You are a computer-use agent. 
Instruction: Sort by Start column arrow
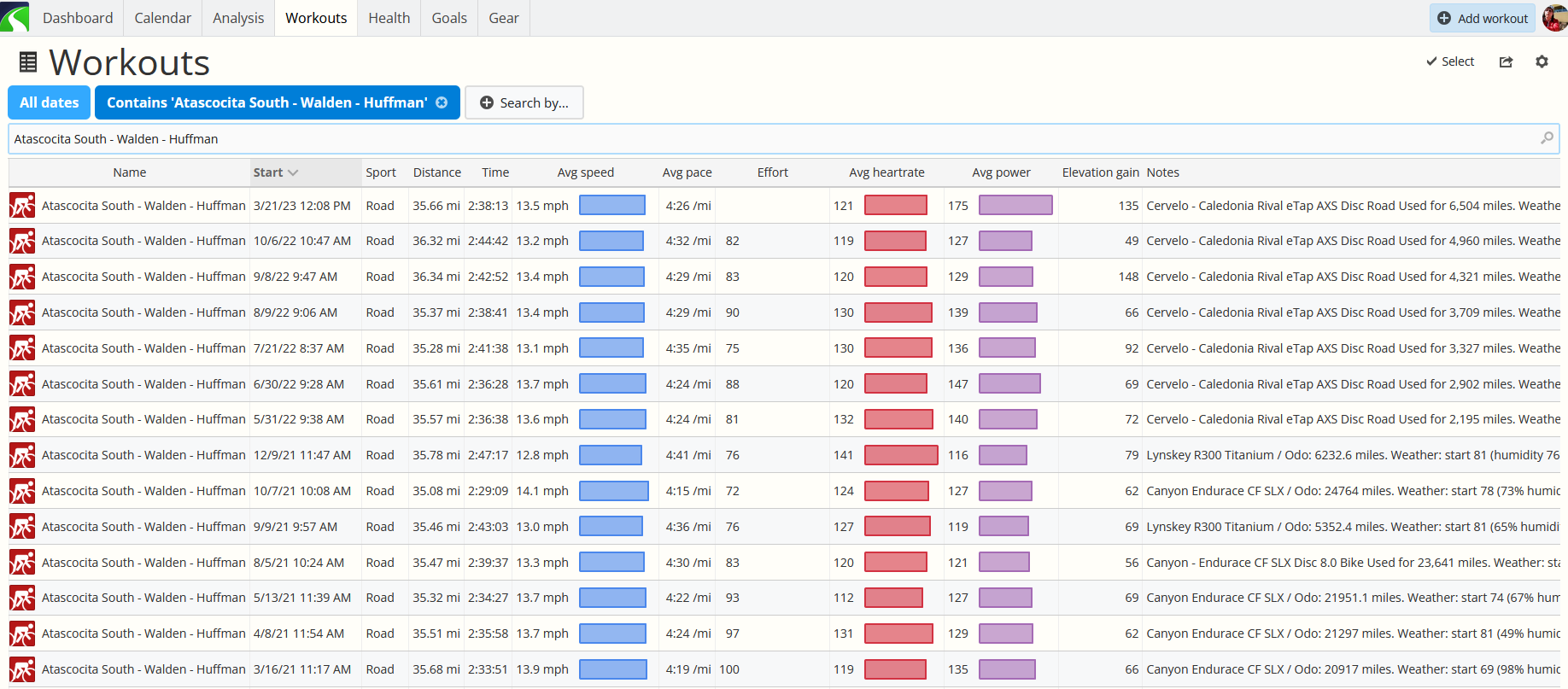click(x=293, y=172)
